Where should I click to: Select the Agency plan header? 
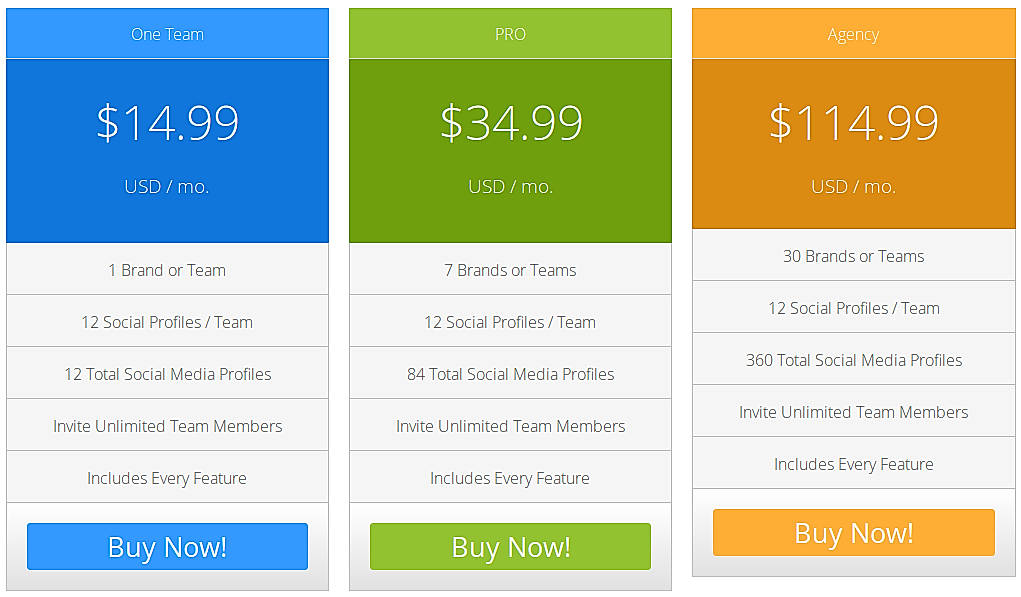854,34
